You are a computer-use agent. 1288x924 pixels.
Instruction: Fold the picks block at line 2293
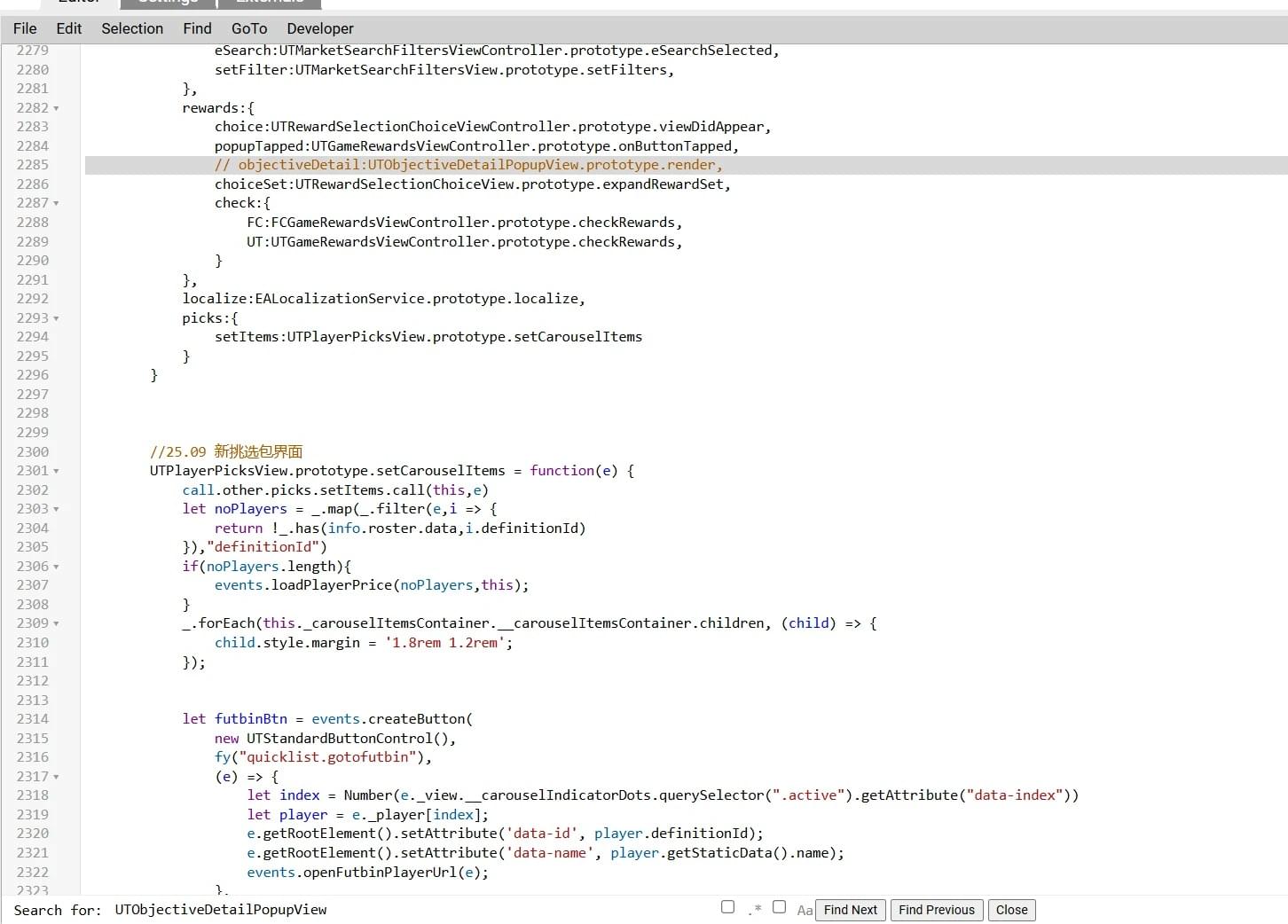56,318
